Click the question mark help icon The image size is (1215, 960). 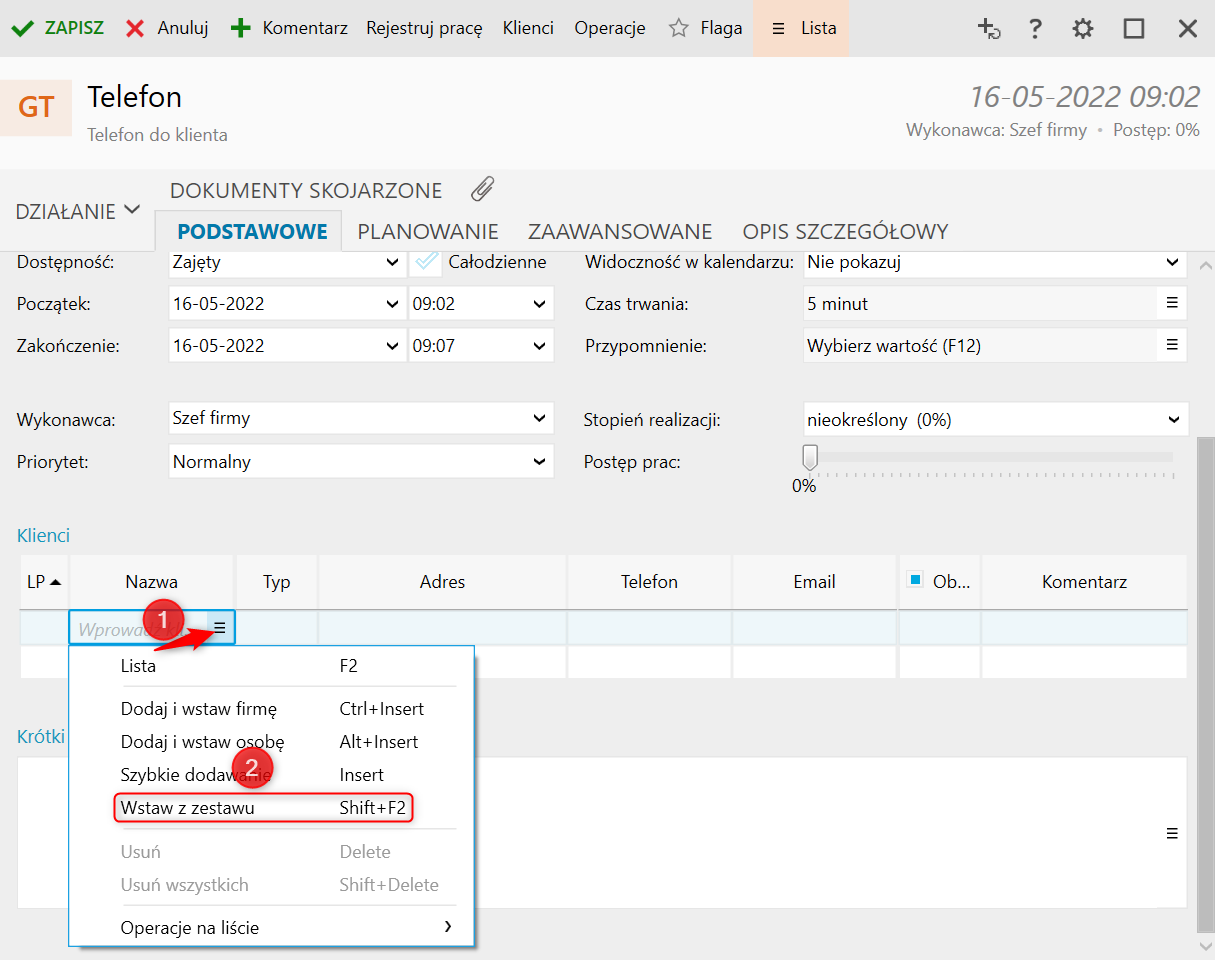pyautogui.click(x=1036, y=29)
